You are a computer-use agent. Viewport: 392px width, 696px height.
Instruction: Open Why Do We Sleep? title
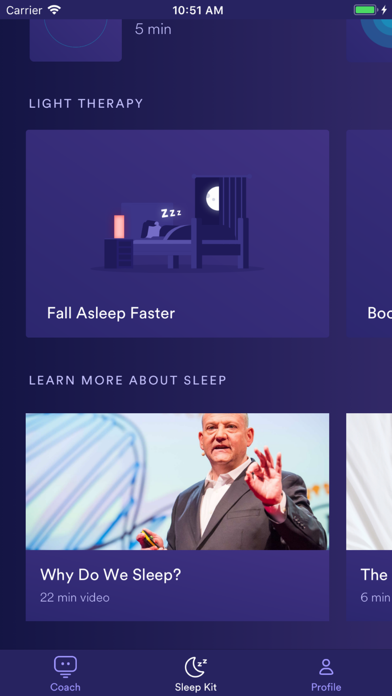click(x=111, y=575)
